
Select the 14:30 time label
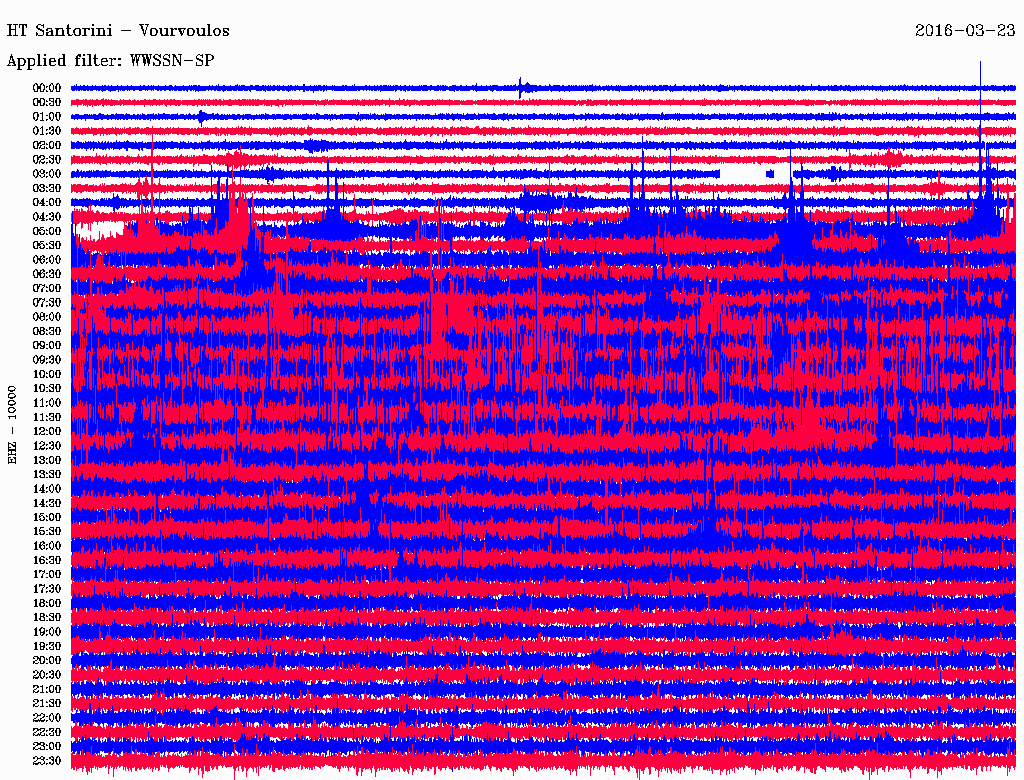(x=47, y=503)
